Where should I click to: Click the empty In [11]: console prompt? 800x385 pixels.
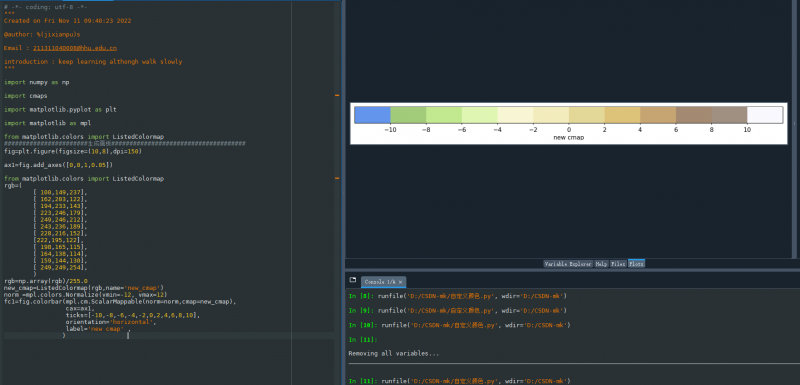(x=363, y=340)
